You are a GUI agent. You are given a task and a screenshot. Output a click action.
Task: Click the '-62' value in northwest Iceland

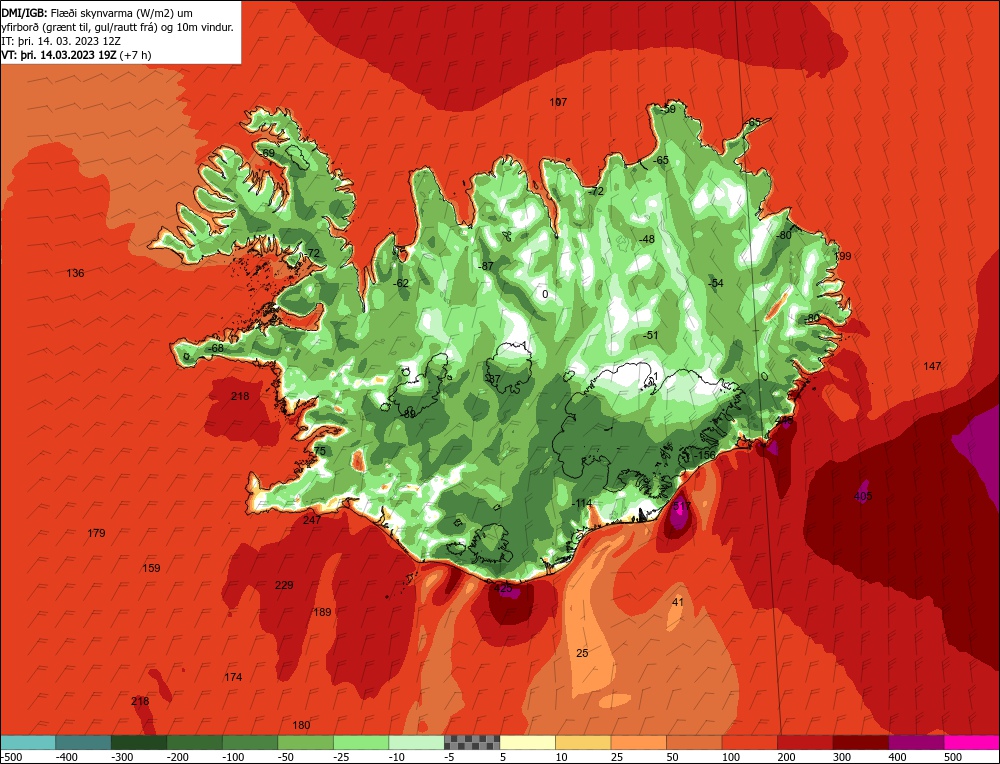tap(401, 283)
